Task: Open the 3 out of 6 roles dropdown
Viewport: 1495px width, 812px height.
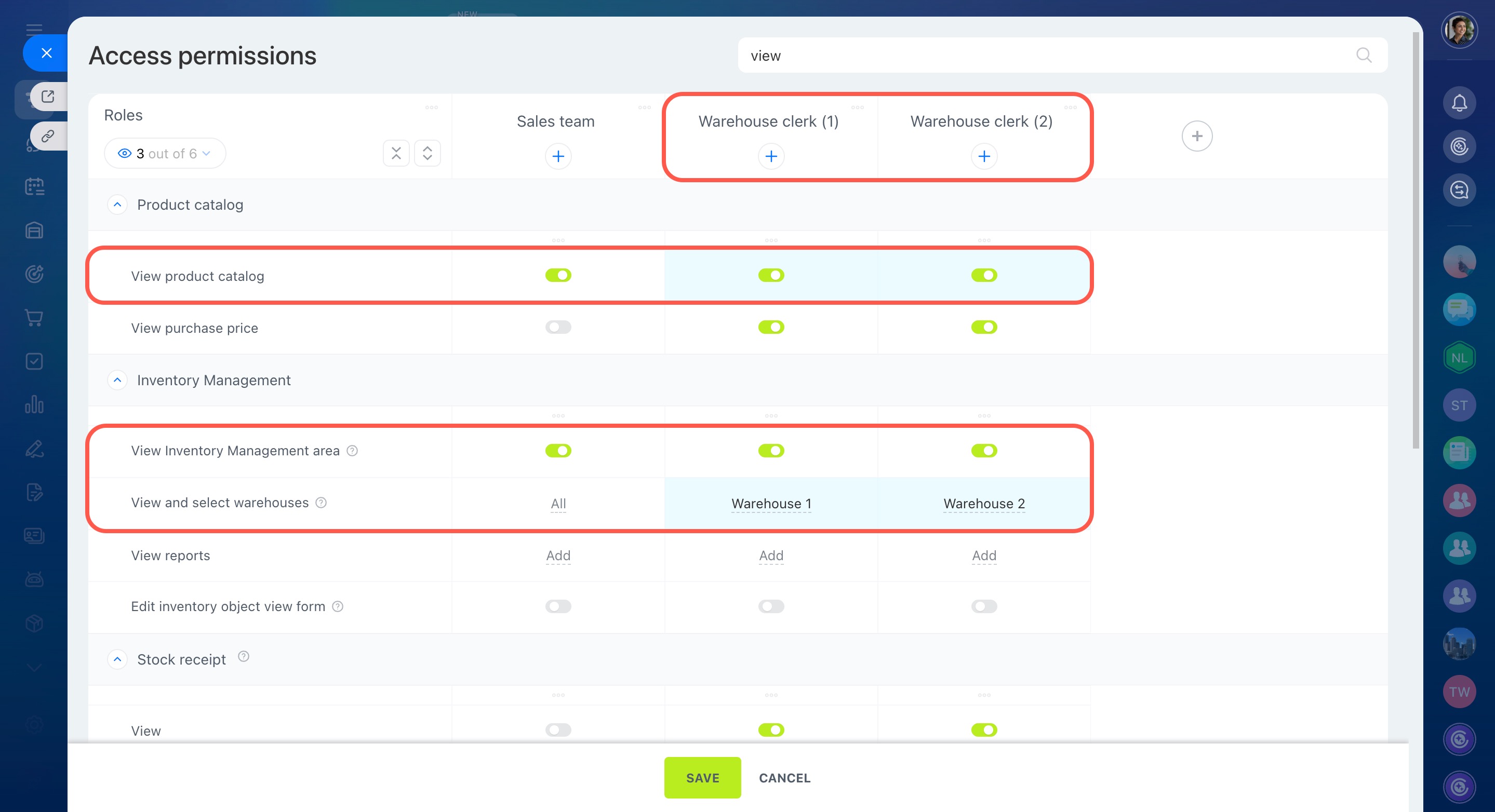Action: pyautogui.click(x=165, y=153)
